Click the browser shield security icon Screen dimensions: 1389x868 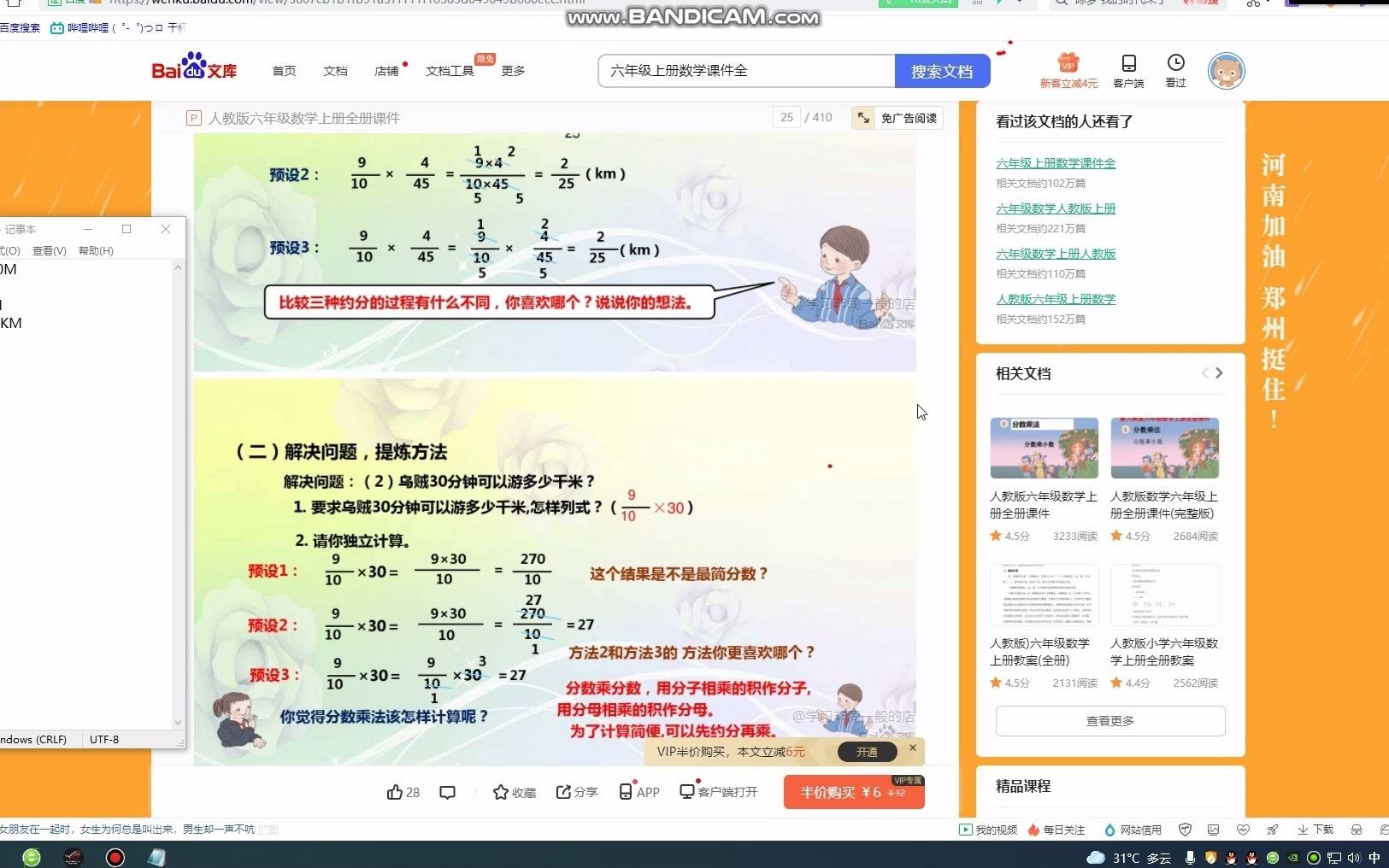click(x=1185, y=830)
